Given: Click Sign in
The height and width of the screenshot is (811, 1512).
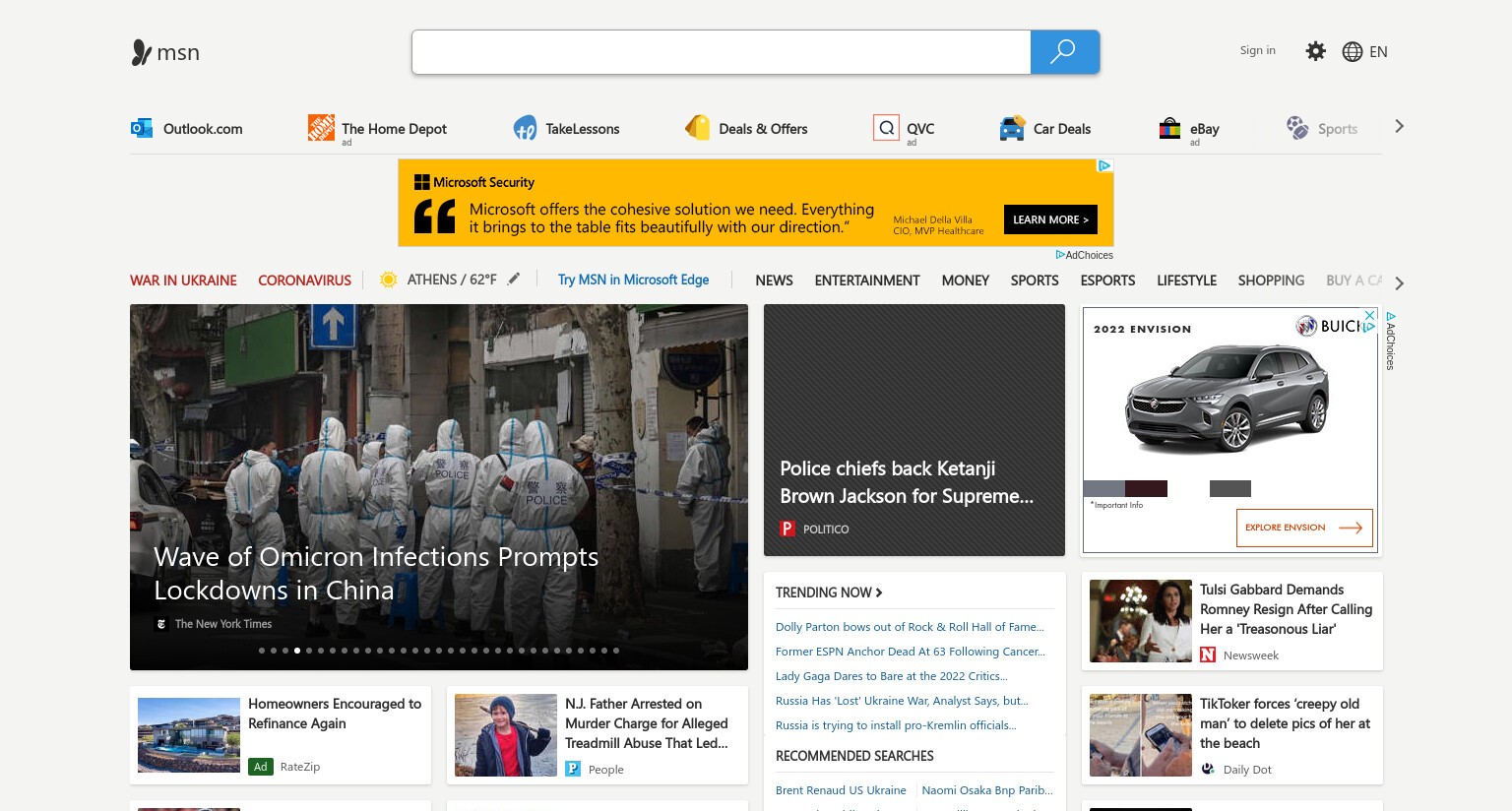Looking at the screenshot, I should pos(1257,50).
